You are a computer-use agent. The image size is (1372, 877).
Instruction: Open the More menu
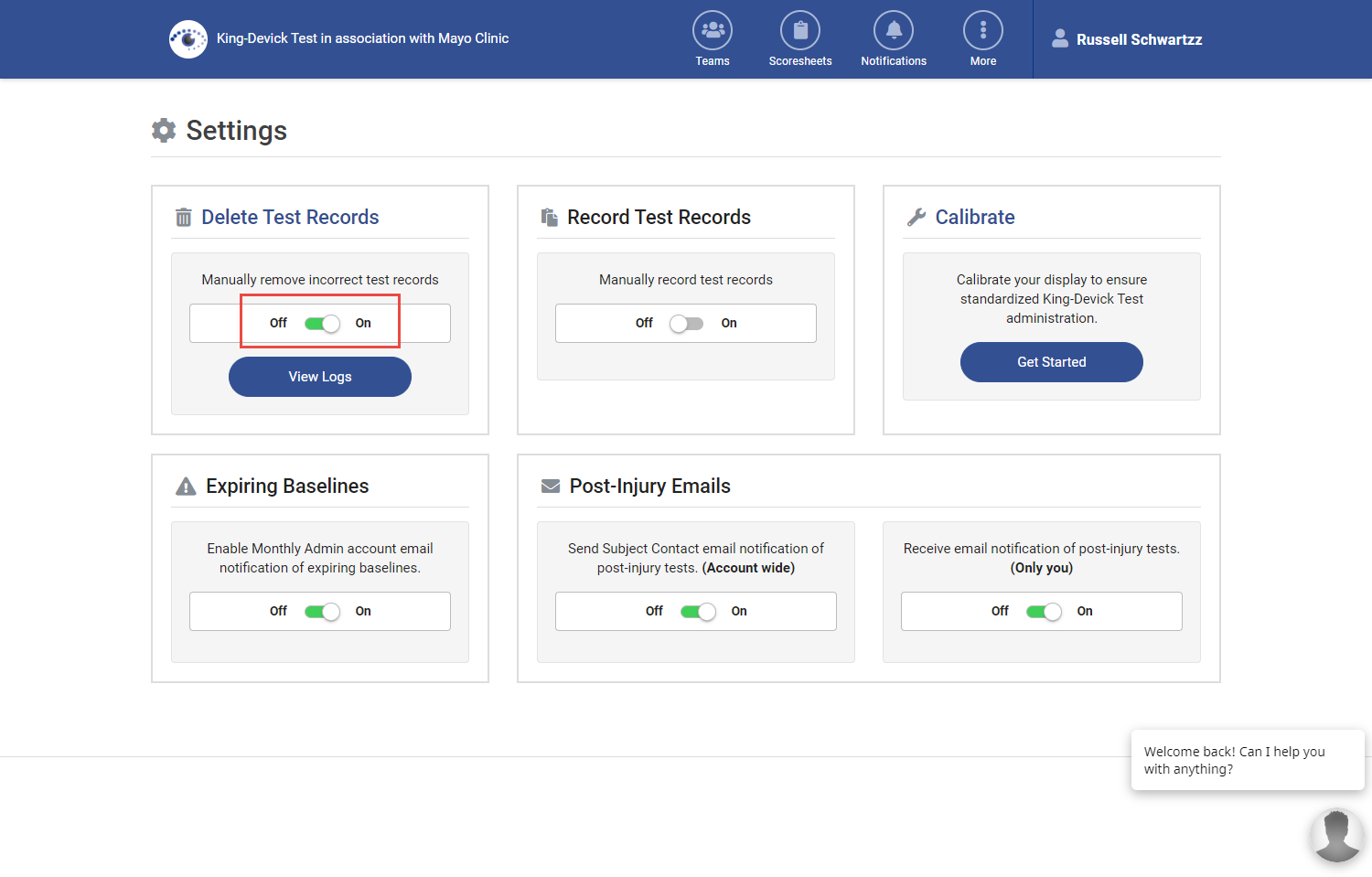coord(982,38)
